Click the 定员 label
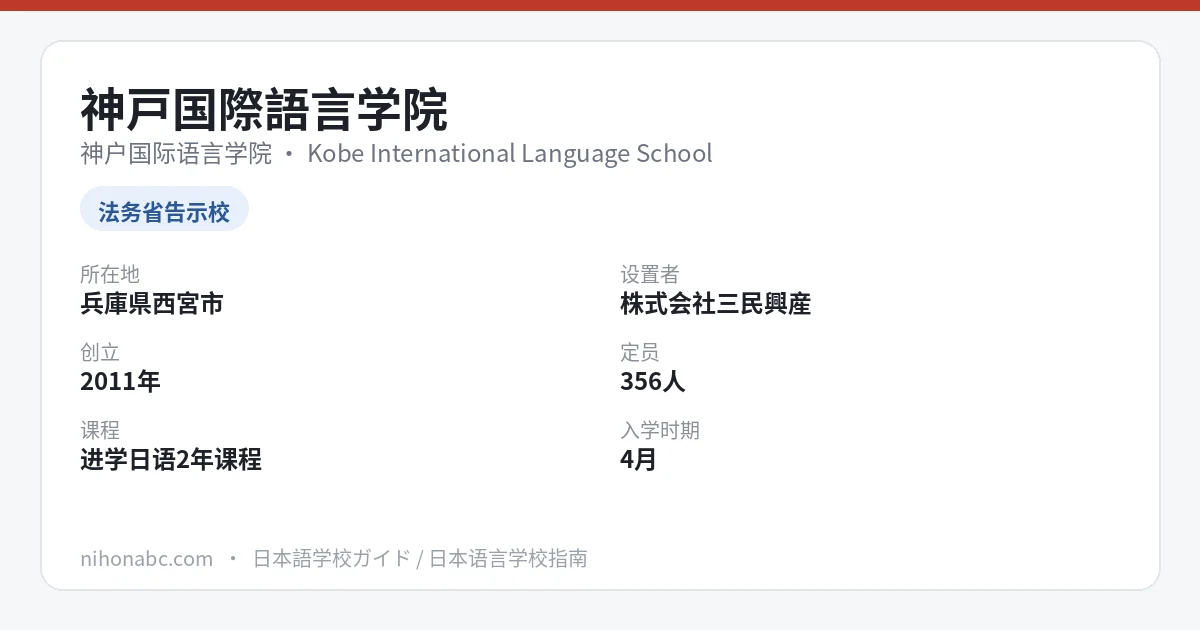 pyautogui.click(x=640, y=352)
